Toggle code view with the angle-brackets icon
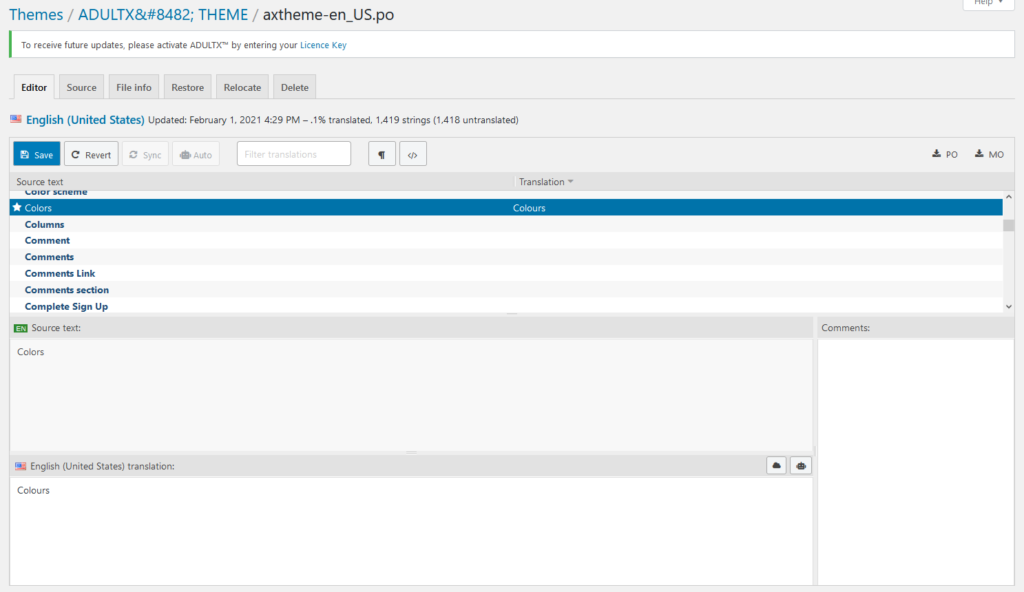Screen dimensions: 1024x592 413,154
